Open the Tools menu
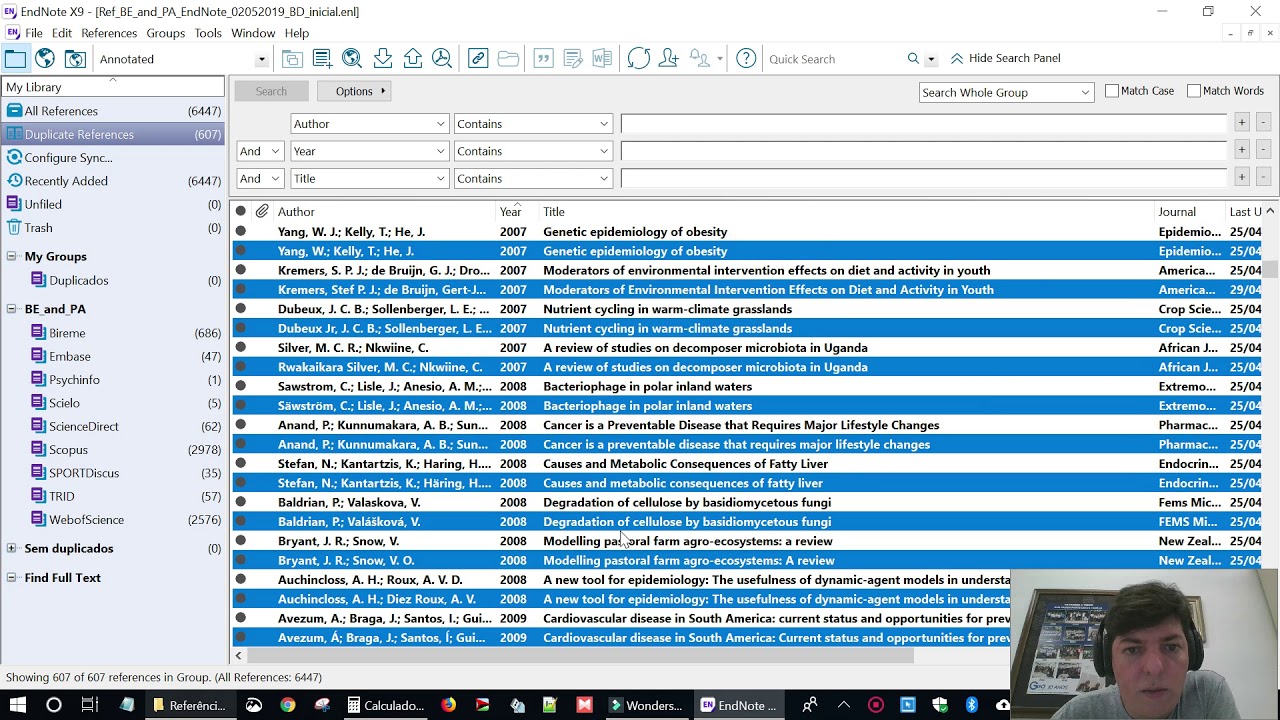This screenshot has height=720, width=1280. coord(208,33)
